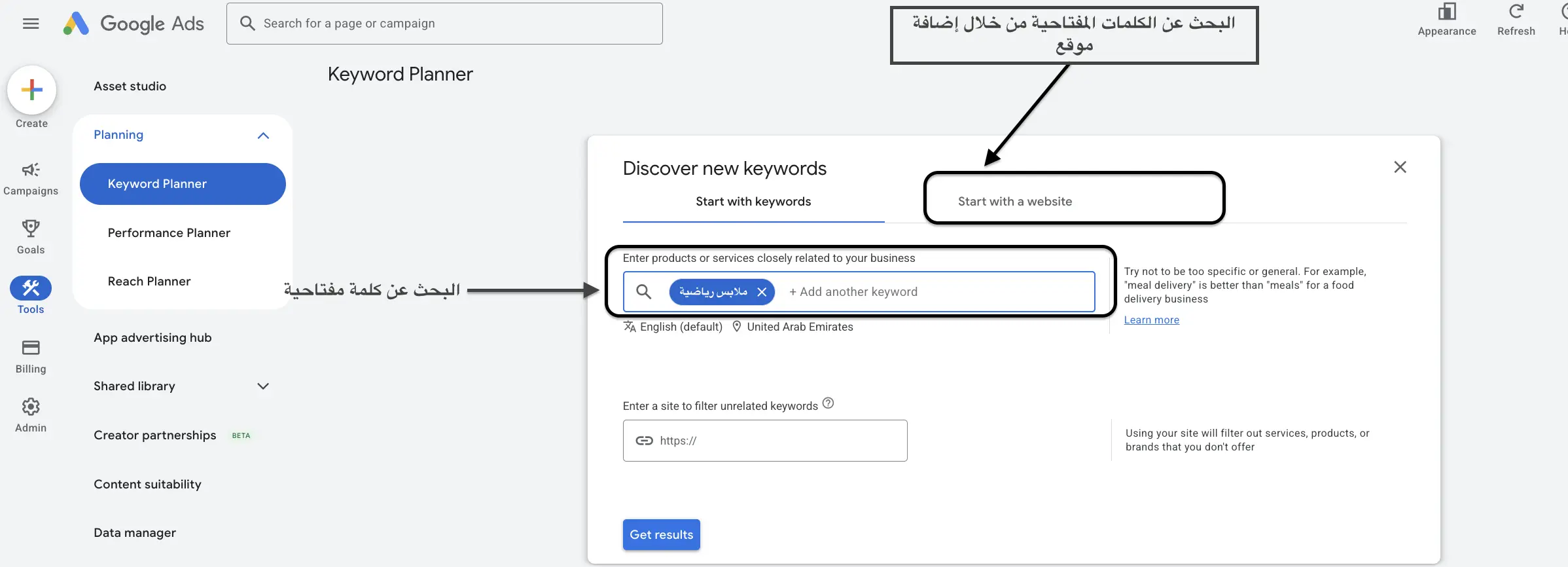This screenshot has height=567, width=1568.
Task: Click the keyword field magnifier icon
Action: coord(644,292)
